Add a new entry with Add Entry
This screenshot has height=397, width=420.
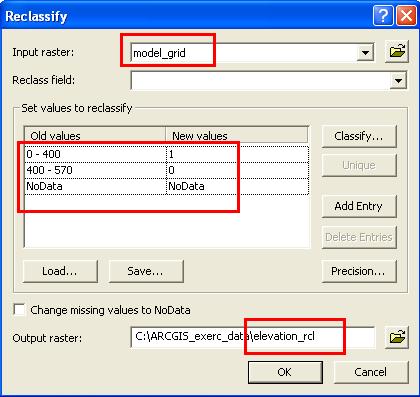click(x=359, y=206)
